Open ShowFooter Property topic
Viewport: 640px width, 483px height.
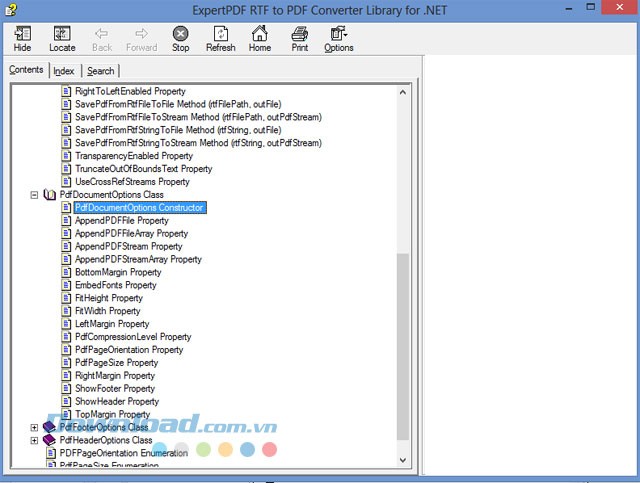(115, 389)
